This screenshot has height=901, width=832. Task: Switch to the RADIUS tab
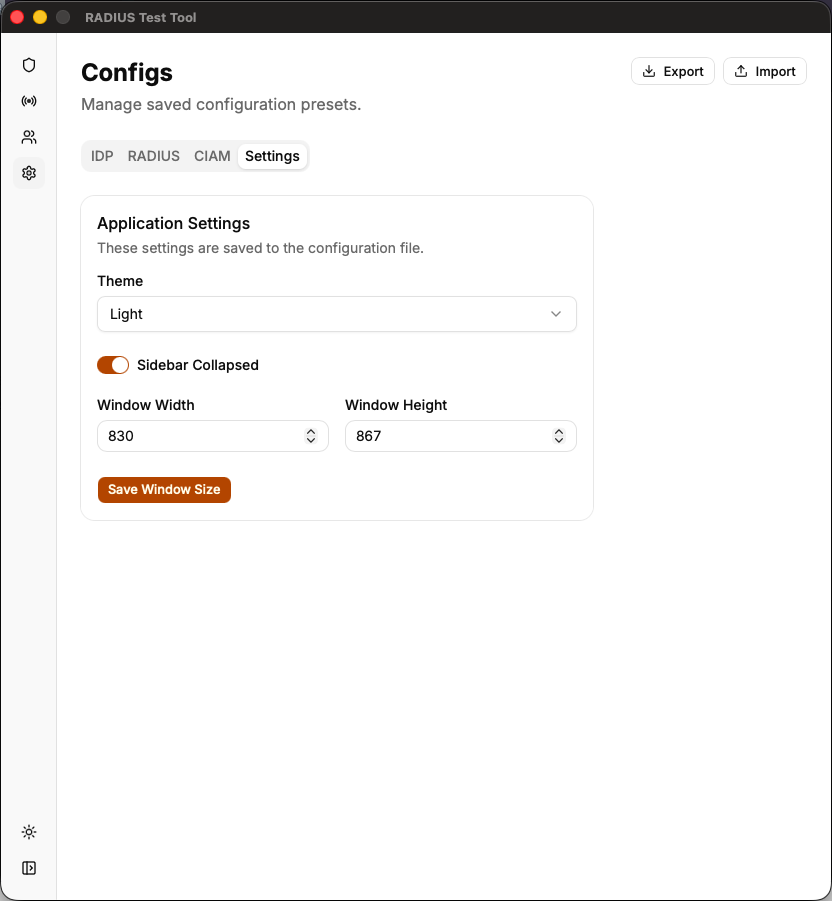coord(153,156)
